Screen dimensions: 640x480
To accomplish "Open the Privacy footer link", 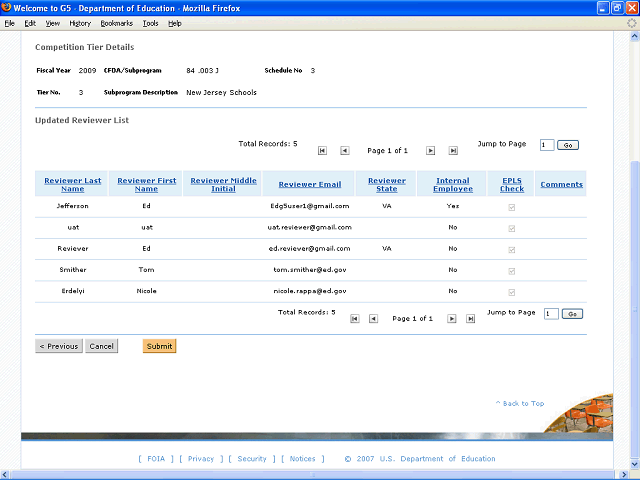I will pos(200,459).
